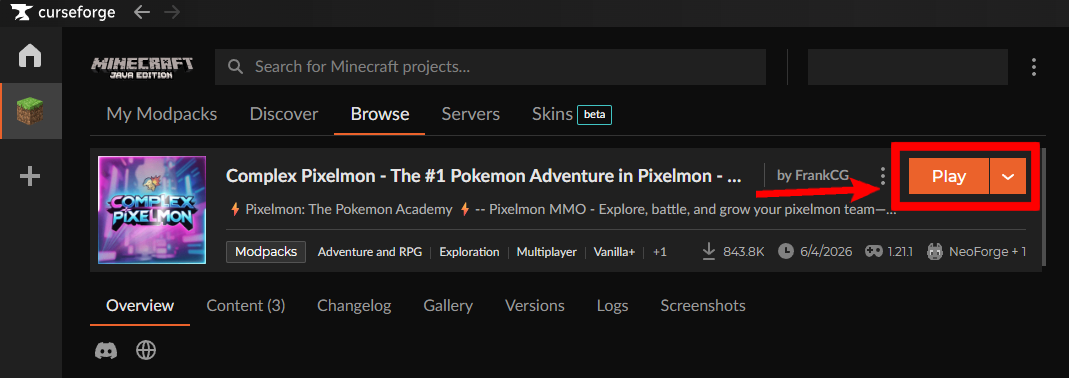Open the Discord link icon
The image size is (1069, 378).
click(x=106, y=351)
